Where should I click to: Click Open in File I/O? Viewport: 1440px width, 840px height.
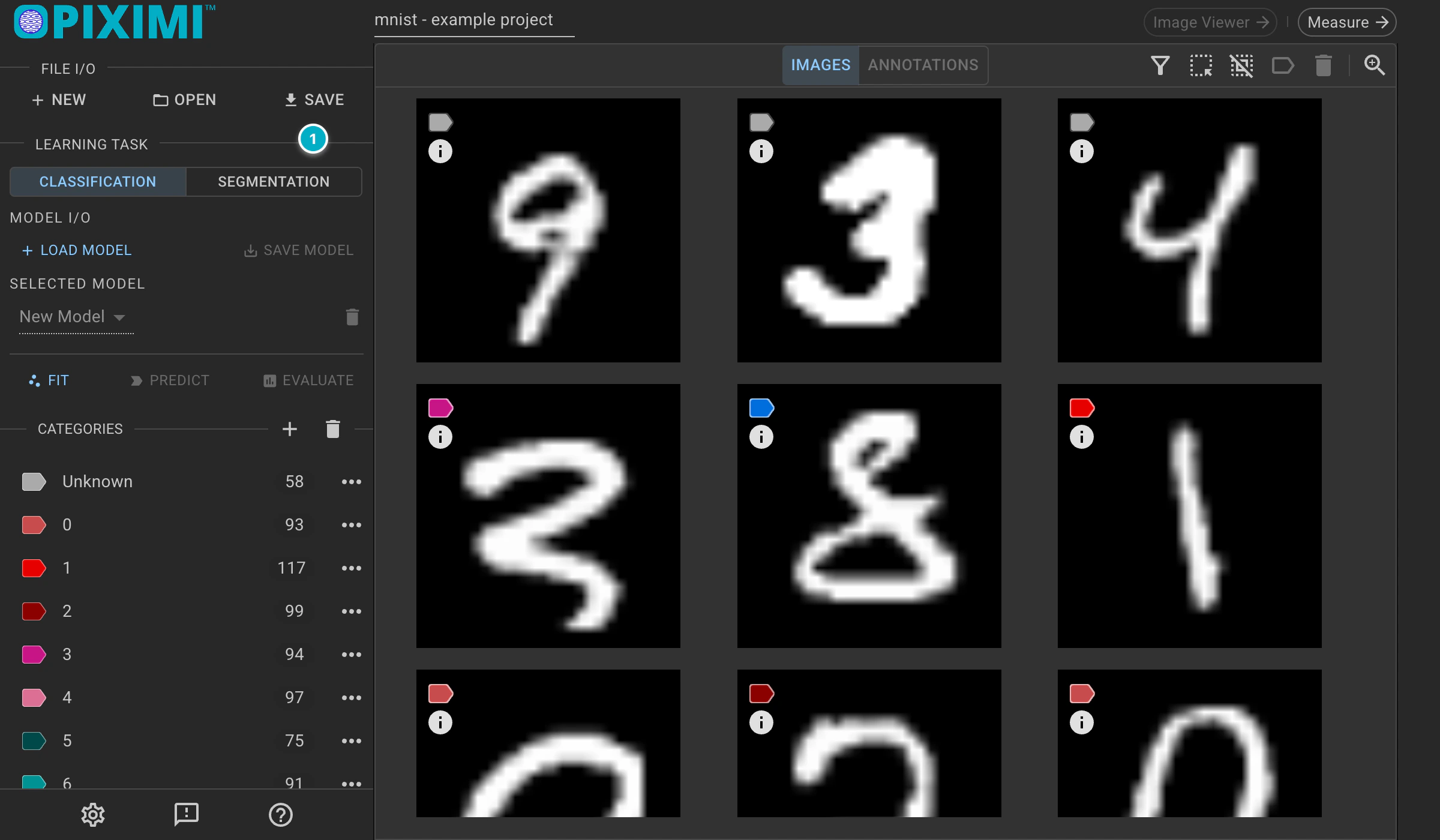185,100
